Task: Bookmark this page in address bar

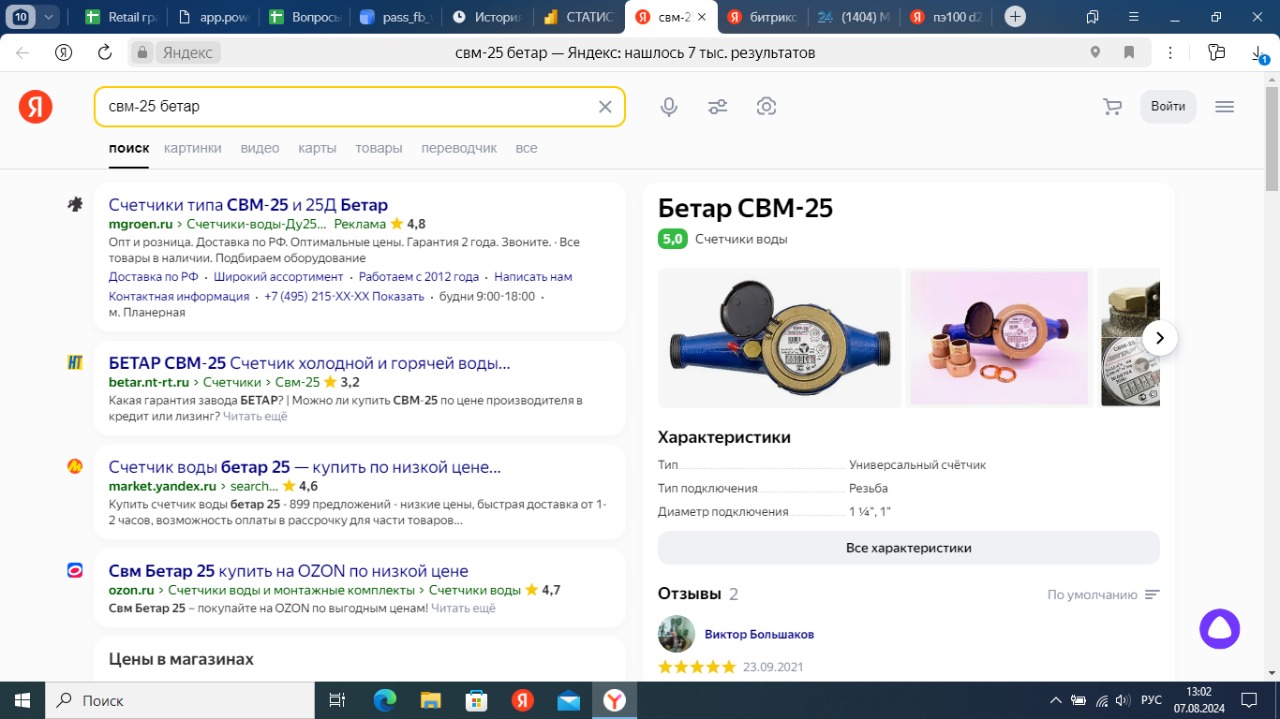Action: 1129,53
